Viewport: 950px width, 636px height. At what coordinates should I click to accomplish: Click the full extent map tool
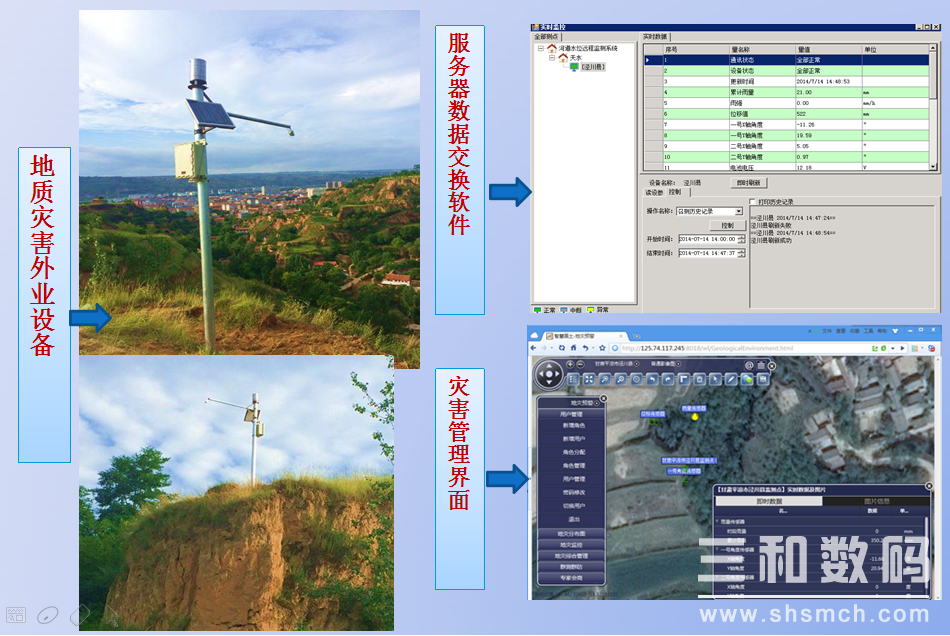click(x=589, y=379)
